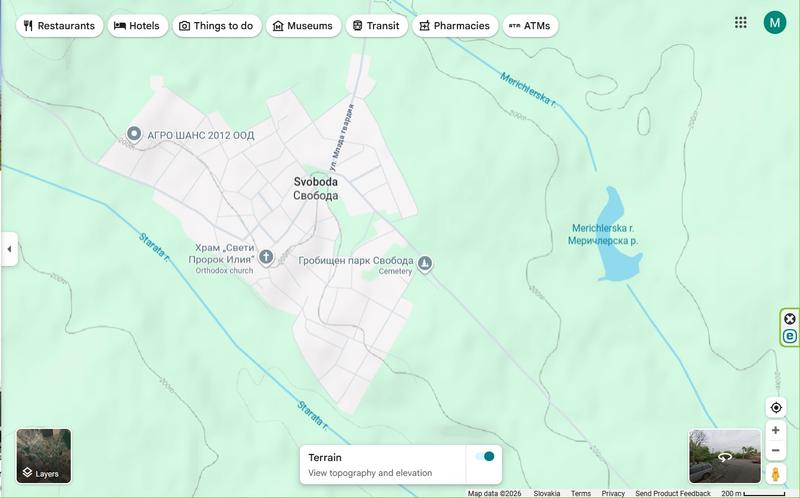The image size is (800, 498).
Task: Show Museums on the map
Action: coord(303,26)
